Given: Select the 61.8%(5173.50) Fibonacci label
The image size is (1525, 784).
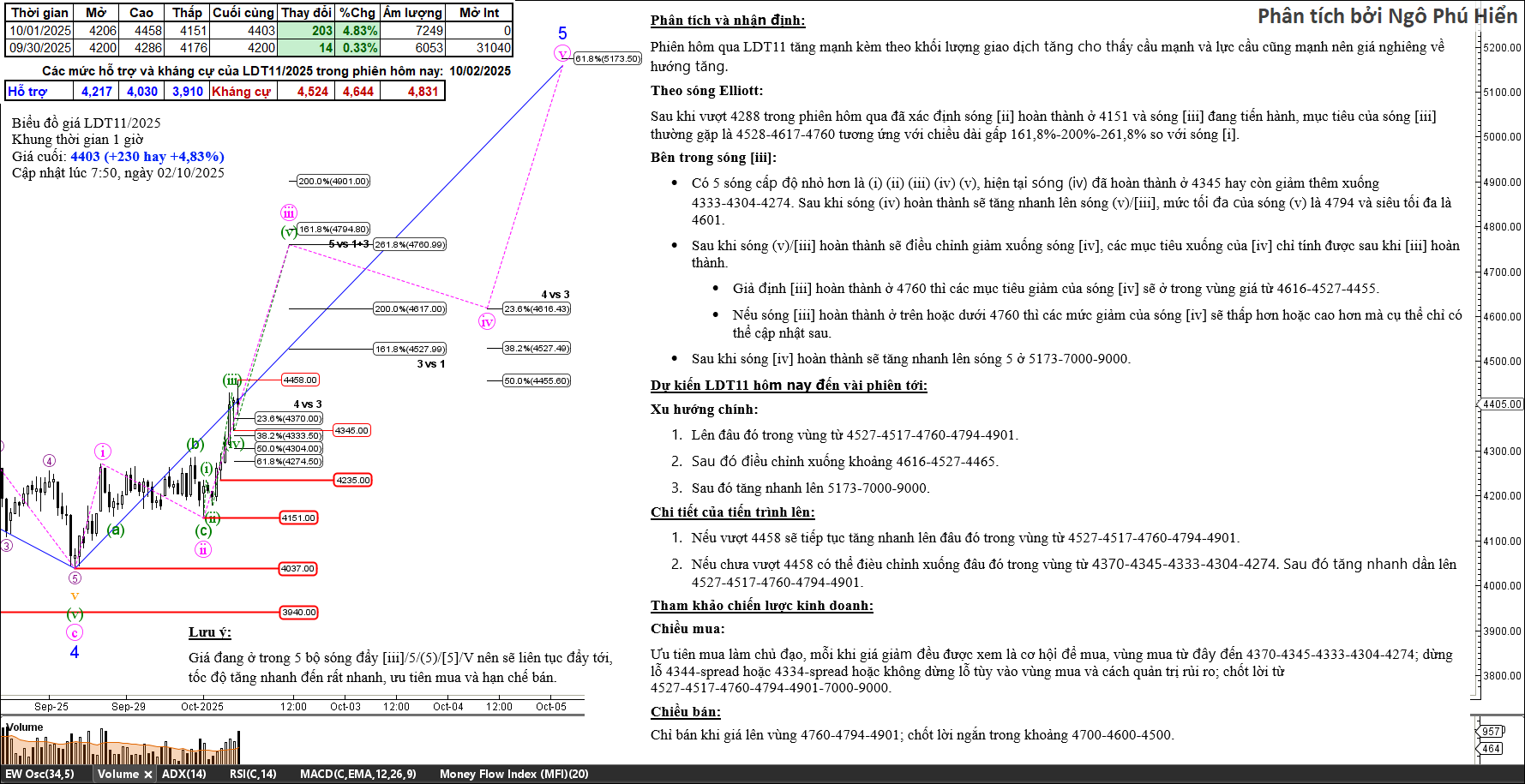Looking at the screenshot, I should [x=608, y=59].
